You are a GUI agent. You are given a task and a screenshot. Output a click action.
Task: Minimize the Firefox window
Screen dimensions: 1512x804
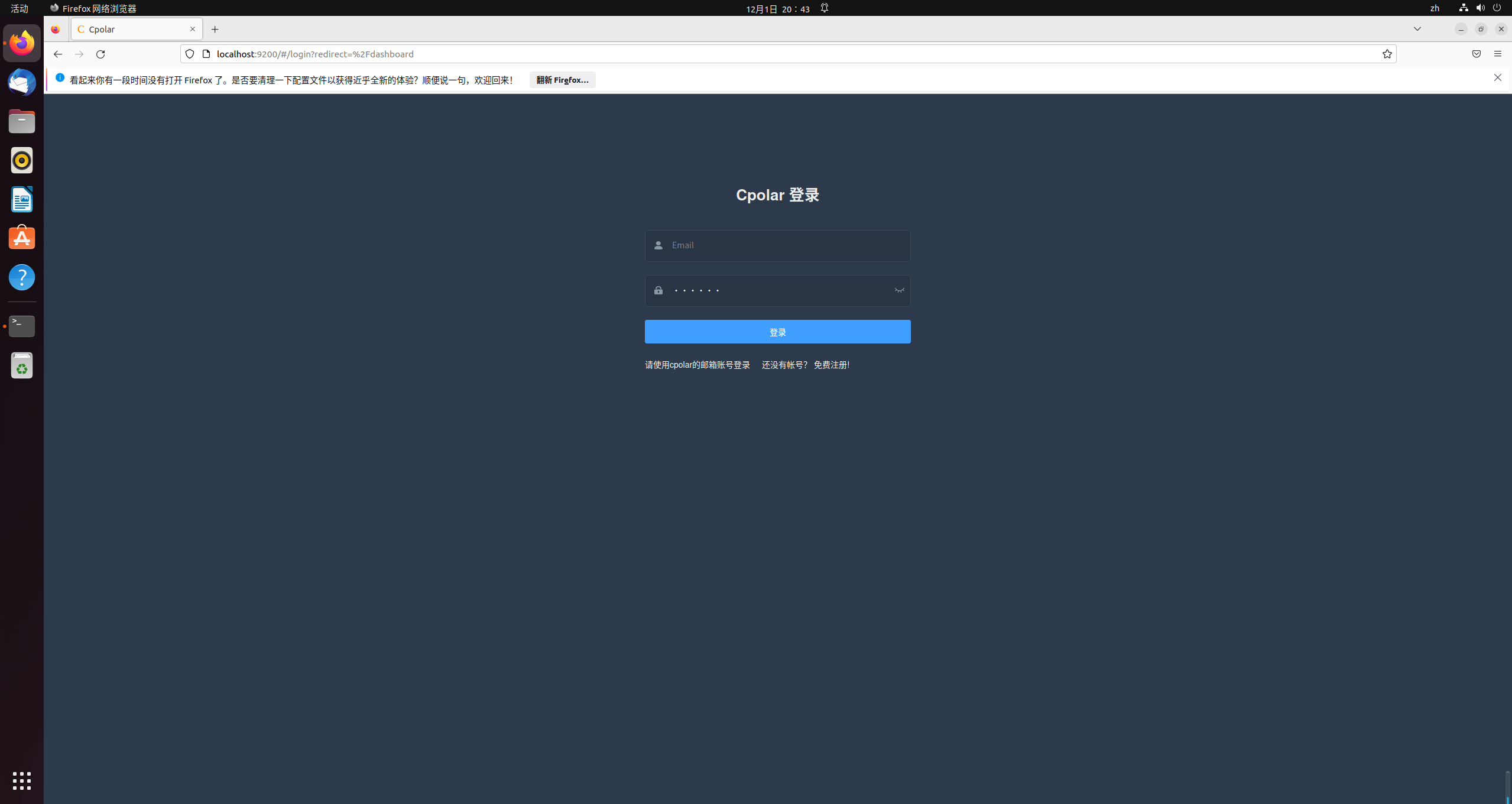click(x=1460, y=29)
